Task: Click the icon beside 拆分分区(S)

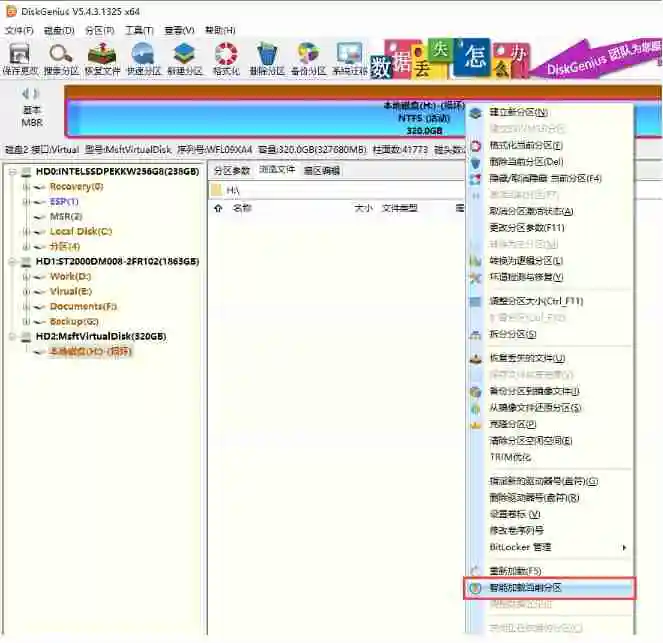Action: tap(476, 335)
